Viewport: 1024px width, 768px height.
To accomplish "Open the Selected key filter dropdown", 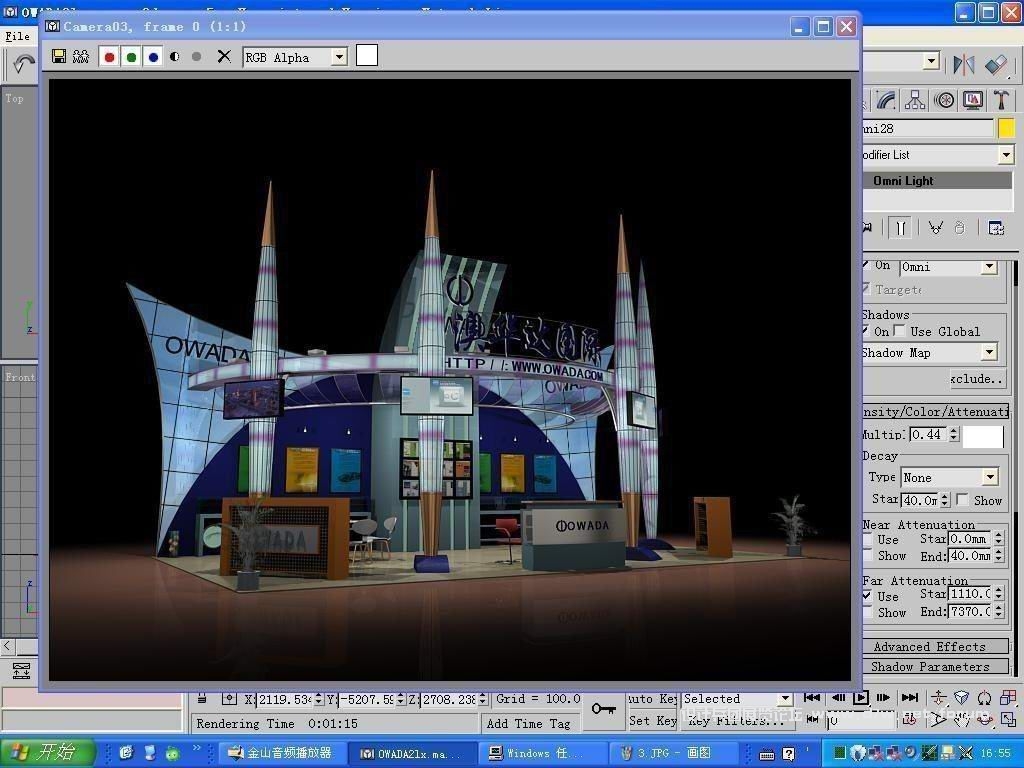I will click(786, 699).
